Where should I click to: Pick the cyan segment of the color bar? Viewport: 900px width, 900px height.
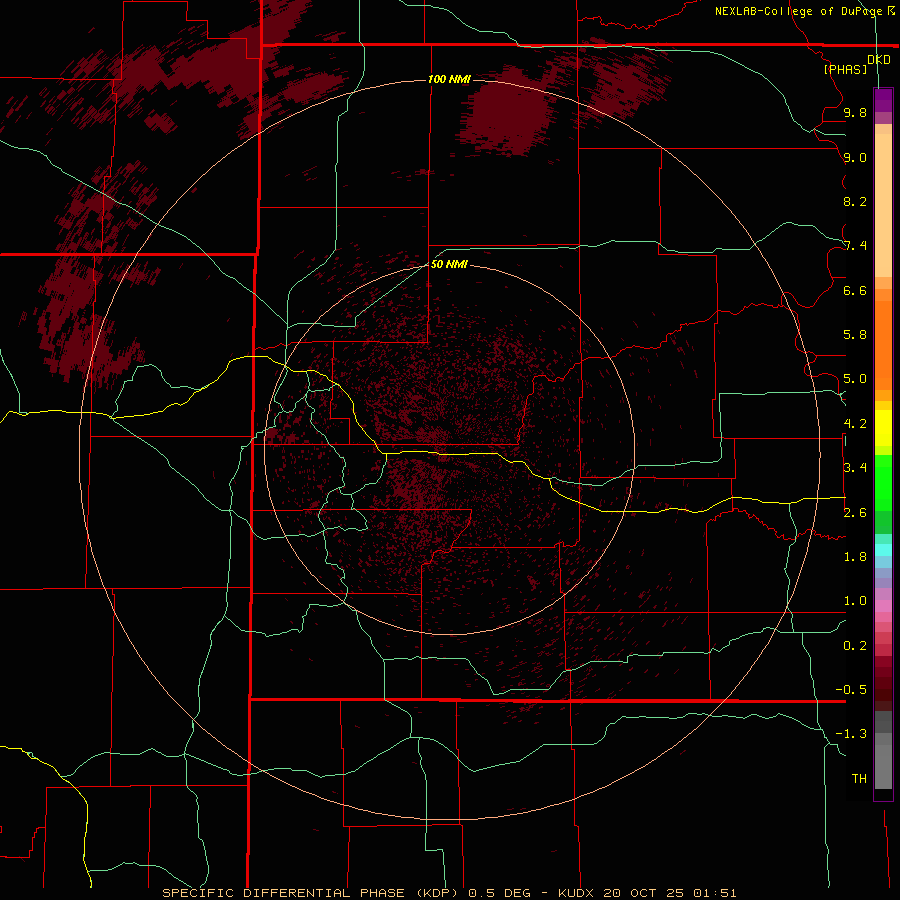[x=883, y=550]
